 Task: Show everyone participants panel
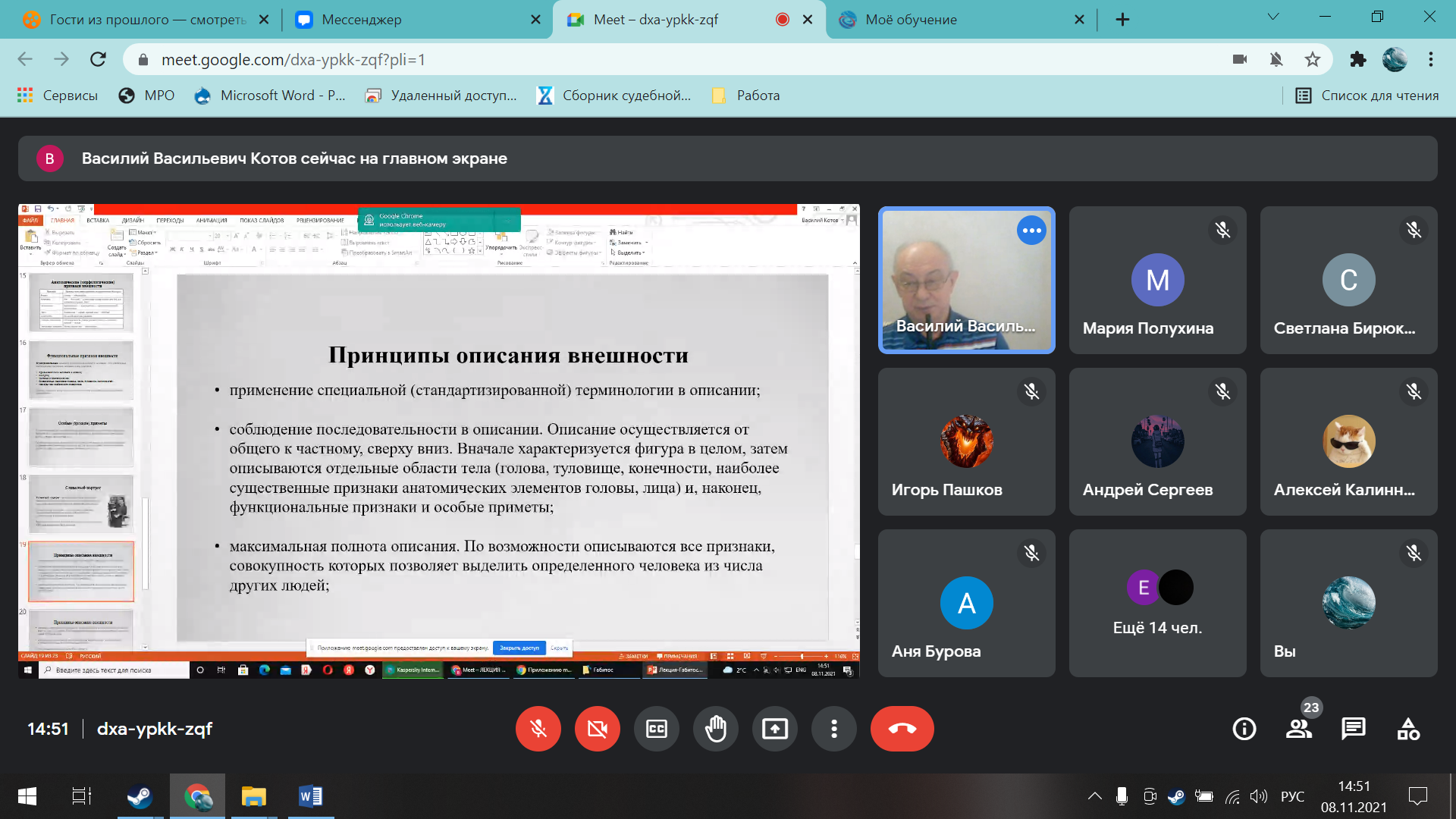coord(1299,729)
